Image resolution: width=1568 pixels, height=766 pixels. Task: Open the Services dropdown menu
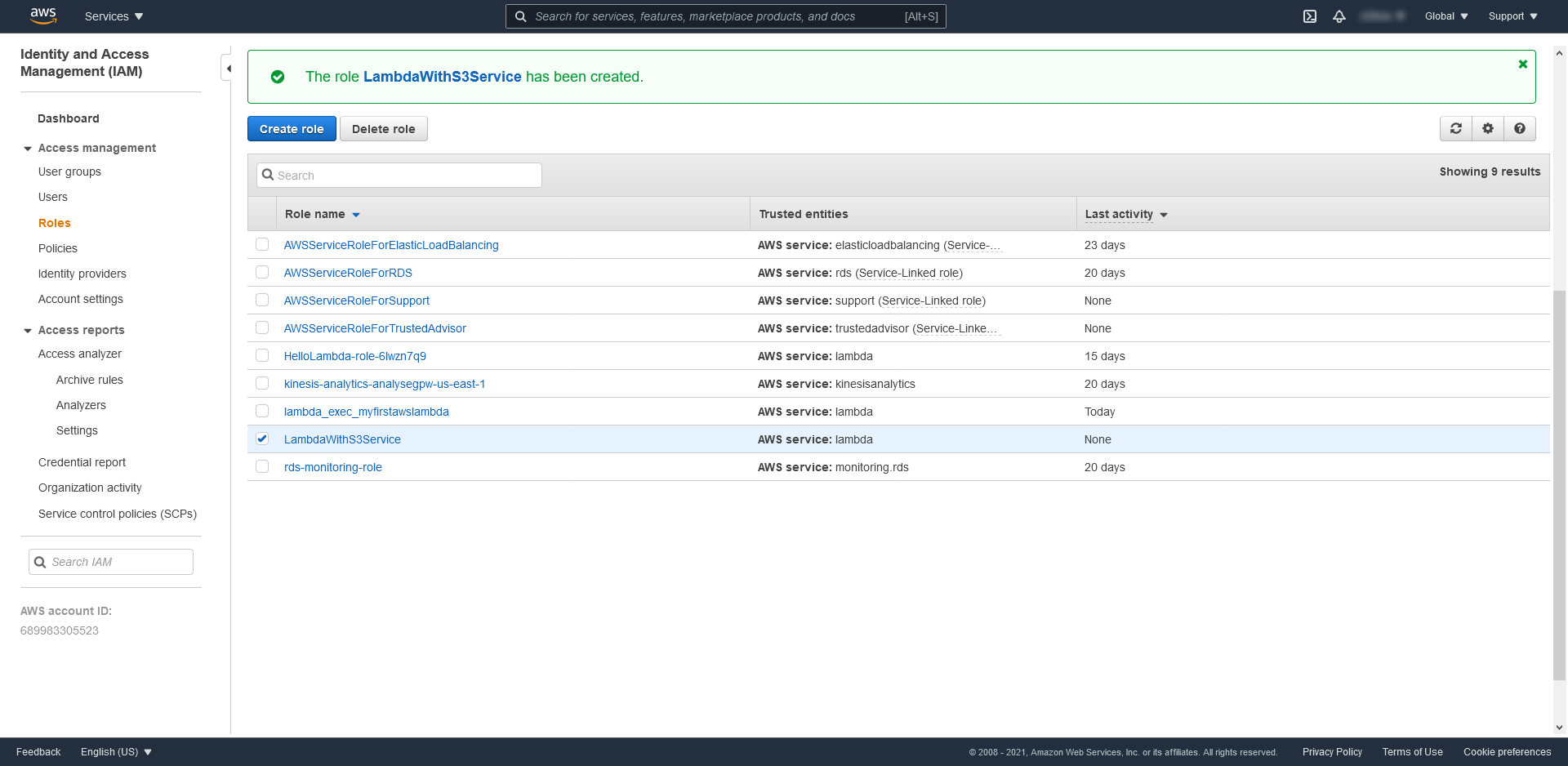[114, 16]
